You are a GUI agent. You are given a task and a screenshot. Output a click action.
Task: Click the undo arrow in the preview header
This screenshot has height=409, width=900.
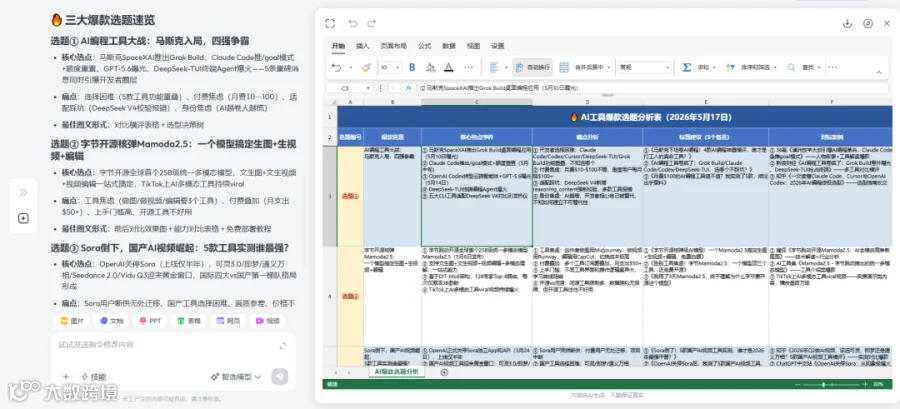[352, 24]
